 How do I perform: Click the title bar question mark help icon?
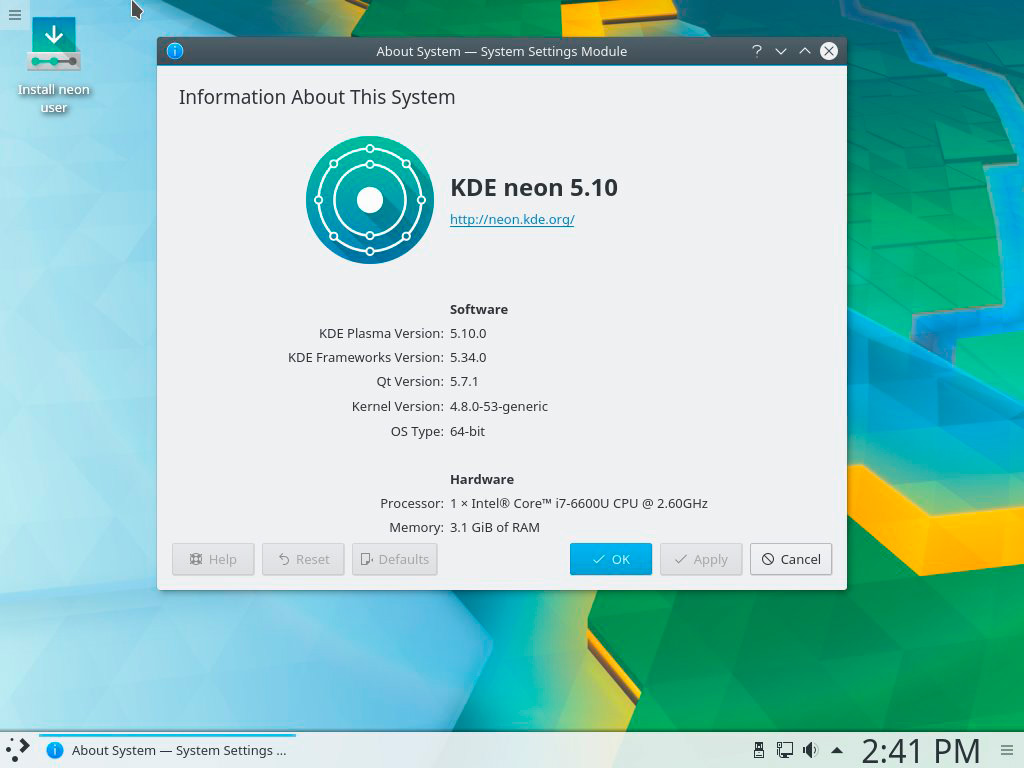(x=757, y=51)
